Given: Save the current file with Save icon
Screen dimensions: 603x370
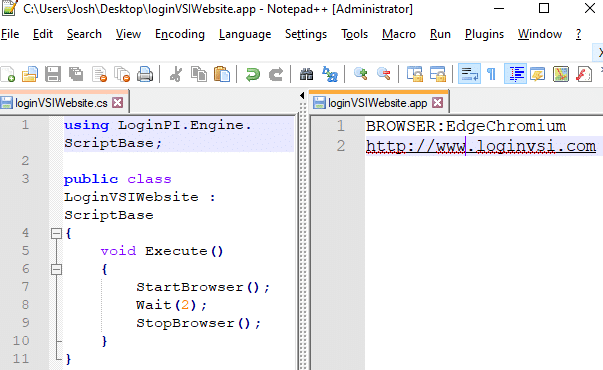Looking at the screenshot, I should (x=53, y=74).
